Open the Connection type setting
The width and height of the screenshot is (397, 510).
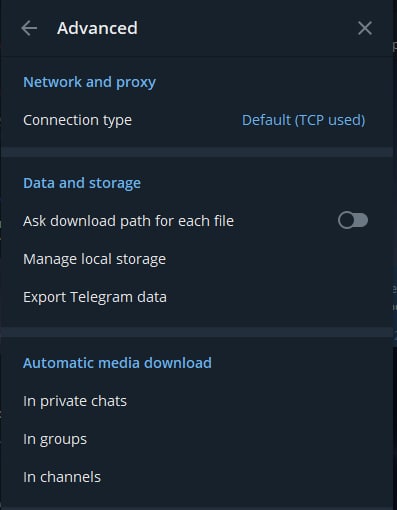pos(197,120)
